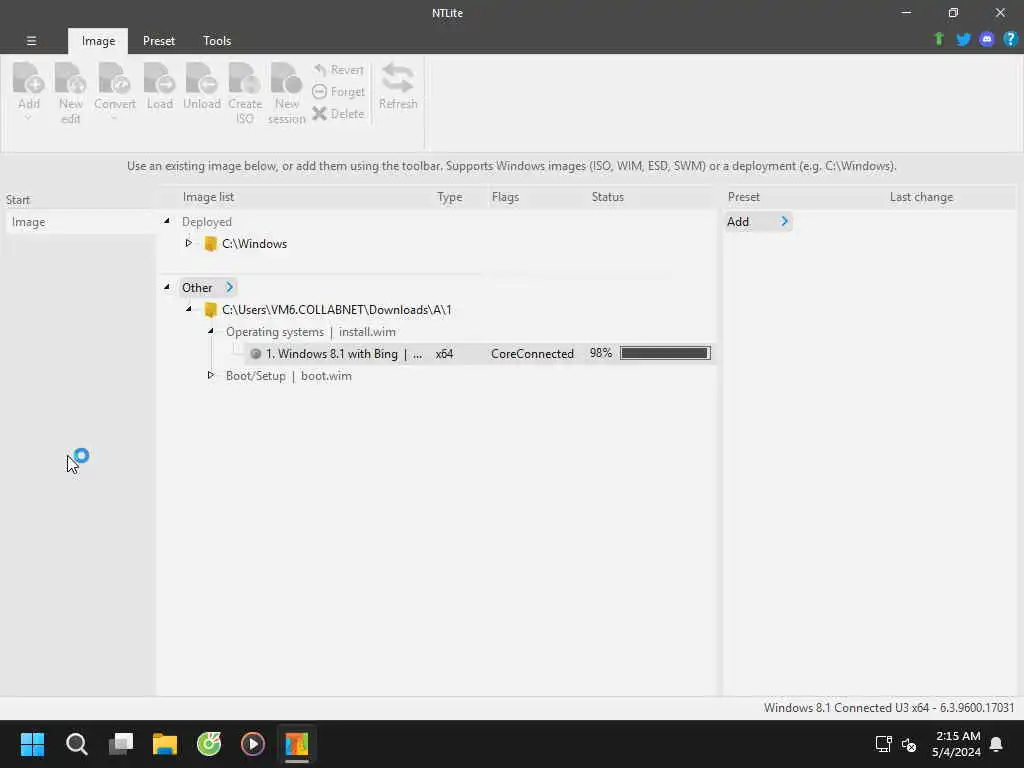
Task: Switch to the Tools tab
Action: tap(217, 40)
